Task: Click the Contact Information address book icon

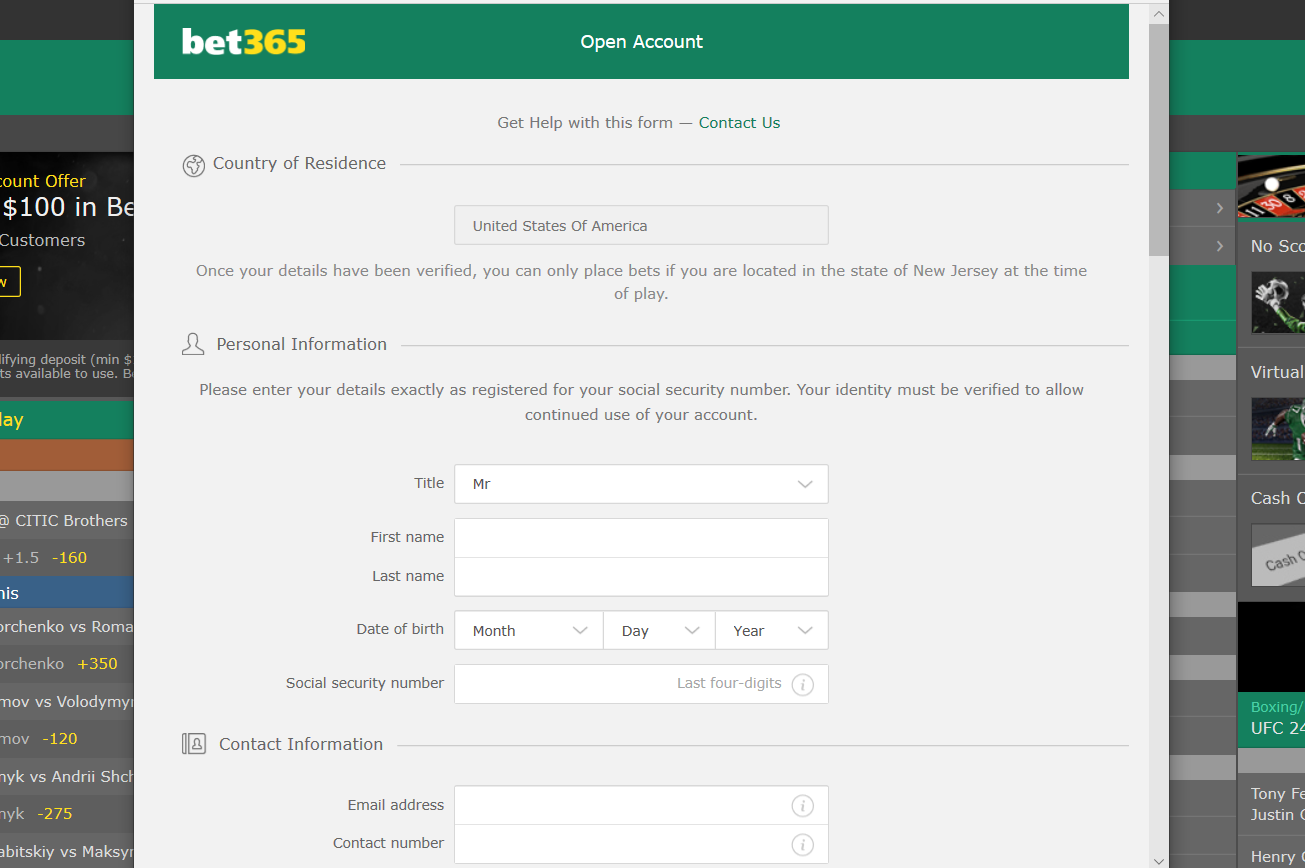Action: click(x=193, y=744)
